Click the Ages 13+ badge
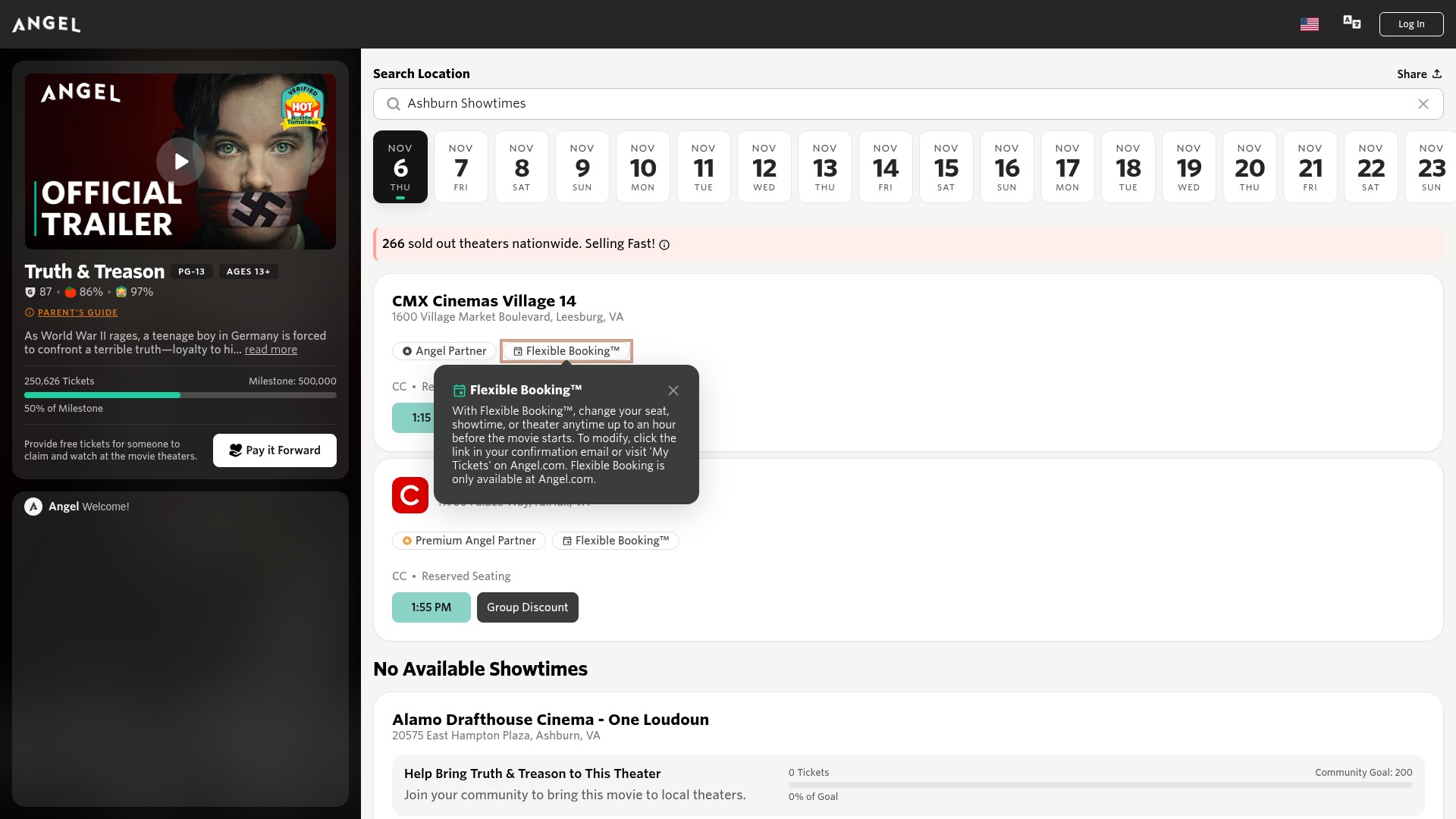The height and width of the screenshot is (819, 1456). point(248,271)
